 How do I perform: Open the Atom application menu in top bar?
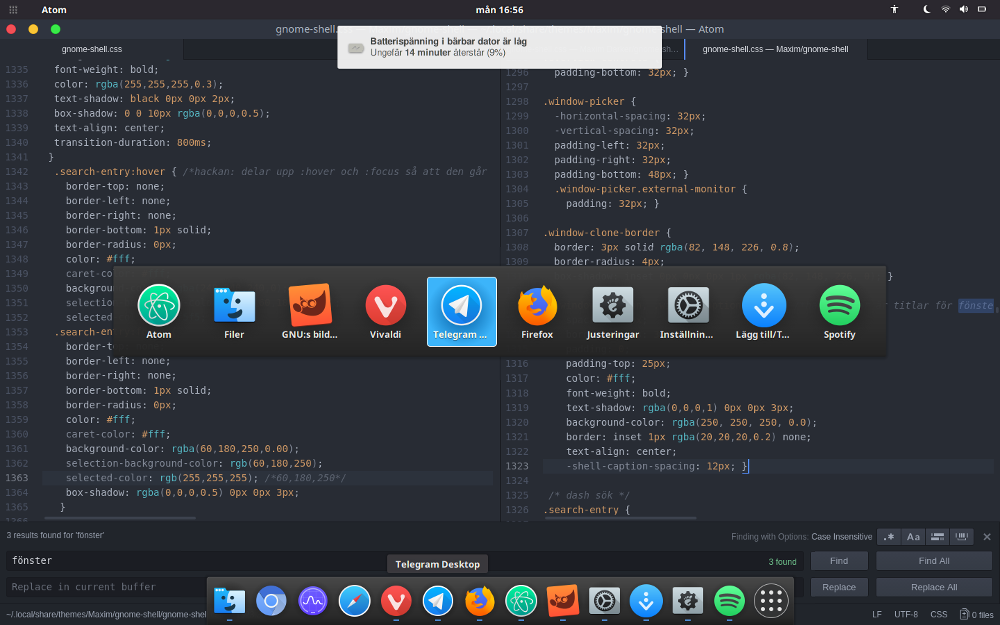pos(54,10)
